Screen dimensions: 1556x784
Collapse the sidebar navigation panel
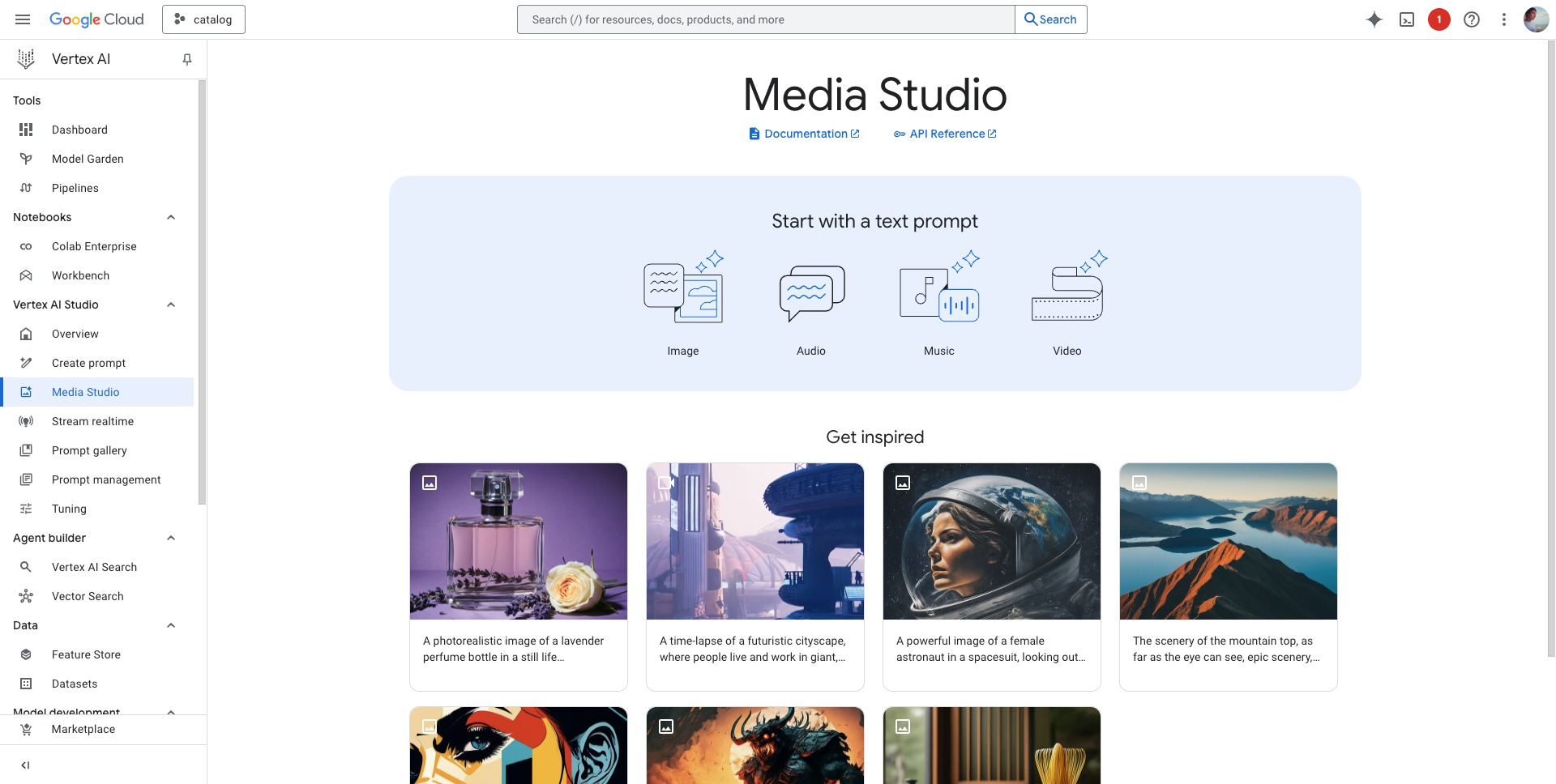click(x=25, y=765)
